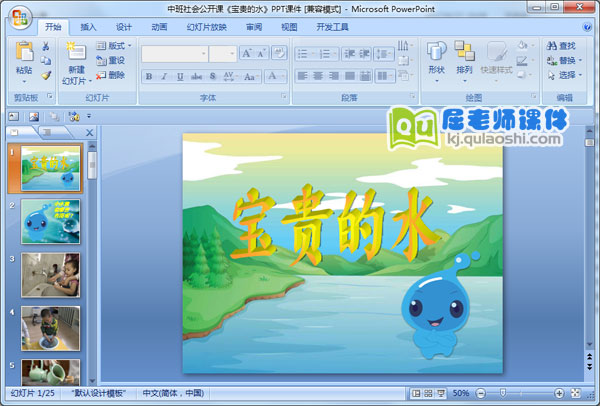This screenshot has height=406, width=600.
Task: Open the Change Case Aa menu
Action: tap(251, 77)
